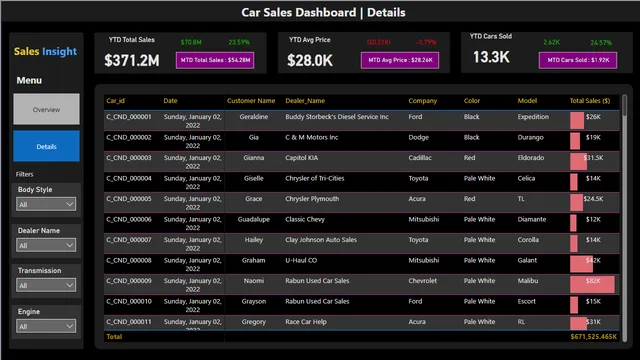Select the C_CND_000007 cell

click(129, 240)
